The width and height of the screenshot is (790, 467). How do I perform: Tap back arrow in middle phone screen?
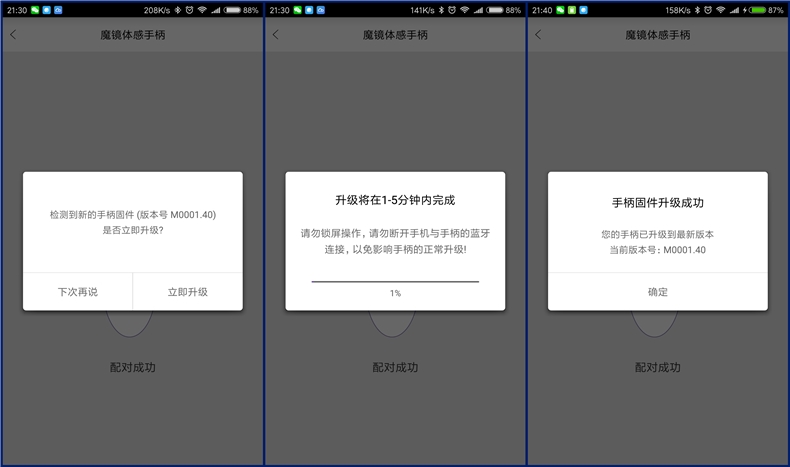(x=276, y=34)
